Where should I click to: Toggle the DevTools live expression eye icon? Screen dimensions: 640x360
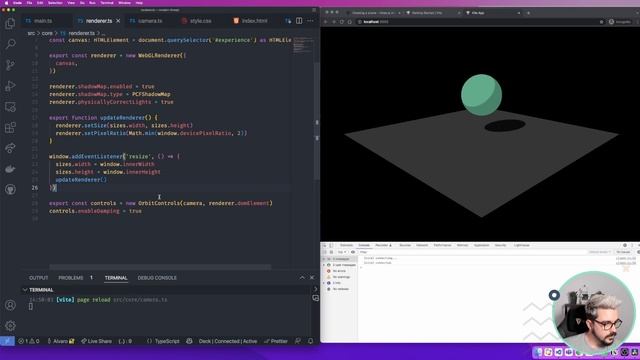353,252
